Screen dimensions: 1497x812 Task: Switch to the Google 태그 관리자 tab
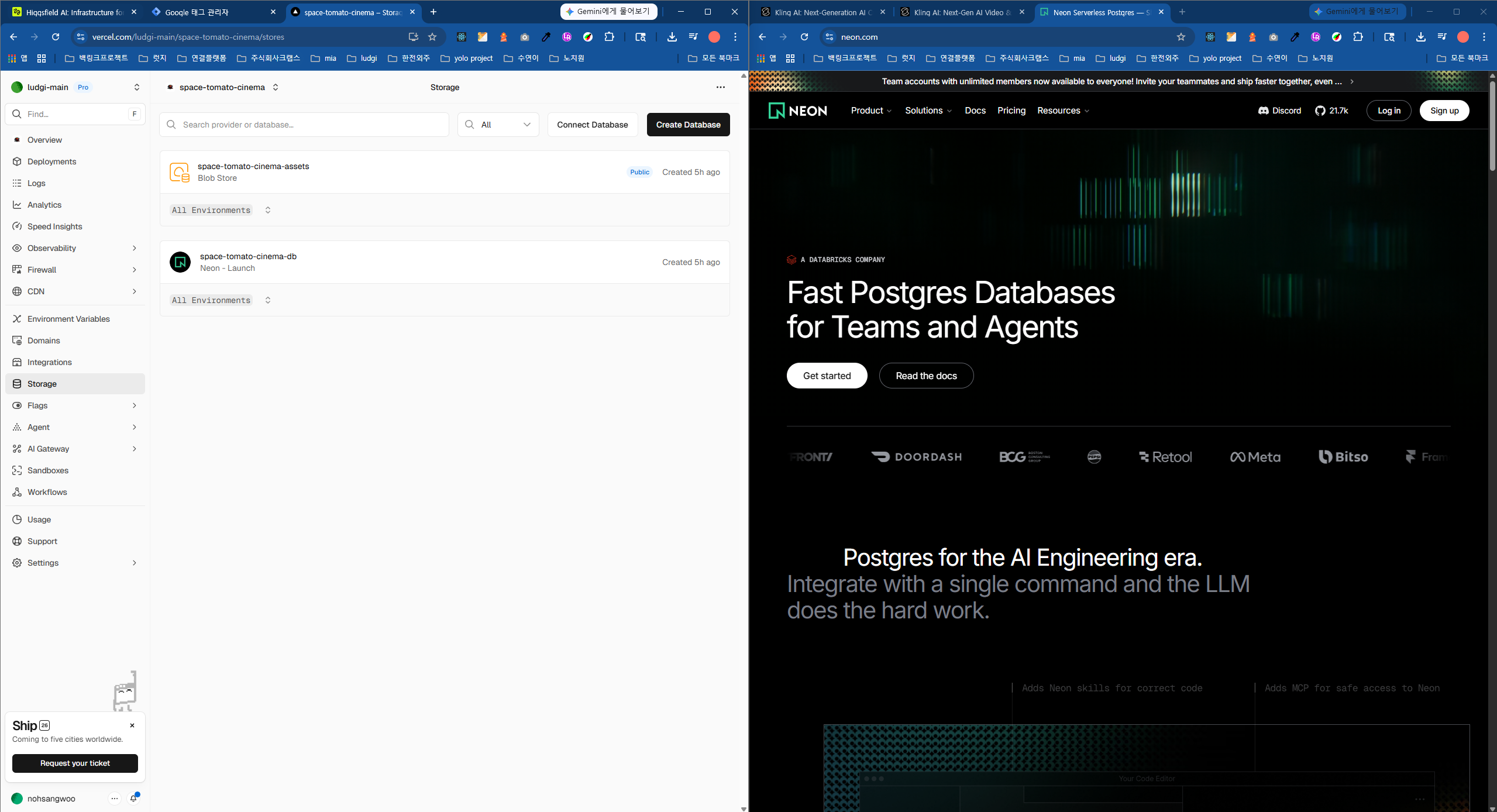pyautogui.click(x=213, y=12)
